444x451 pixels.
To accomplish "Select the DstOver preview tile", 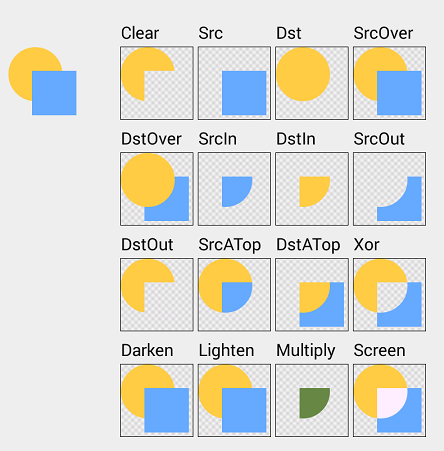I will 157,189.
